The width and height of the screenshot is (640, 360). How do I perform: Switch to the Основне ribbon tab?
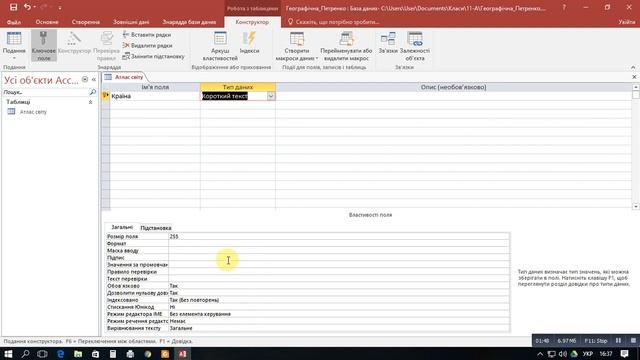click(x=47, y=22)
